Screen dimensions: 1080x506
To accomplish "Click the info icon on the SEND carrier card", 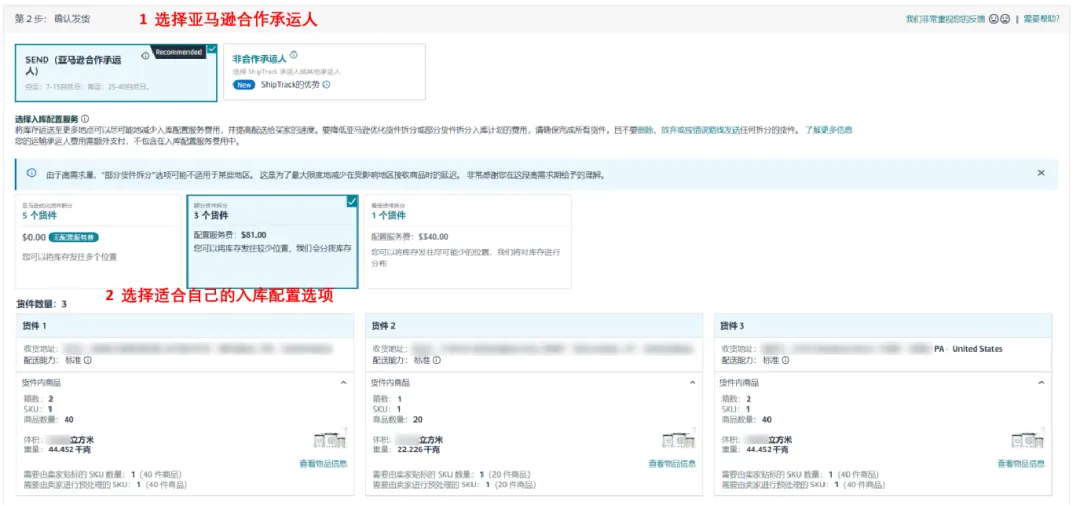I will [x=146, y=57].
